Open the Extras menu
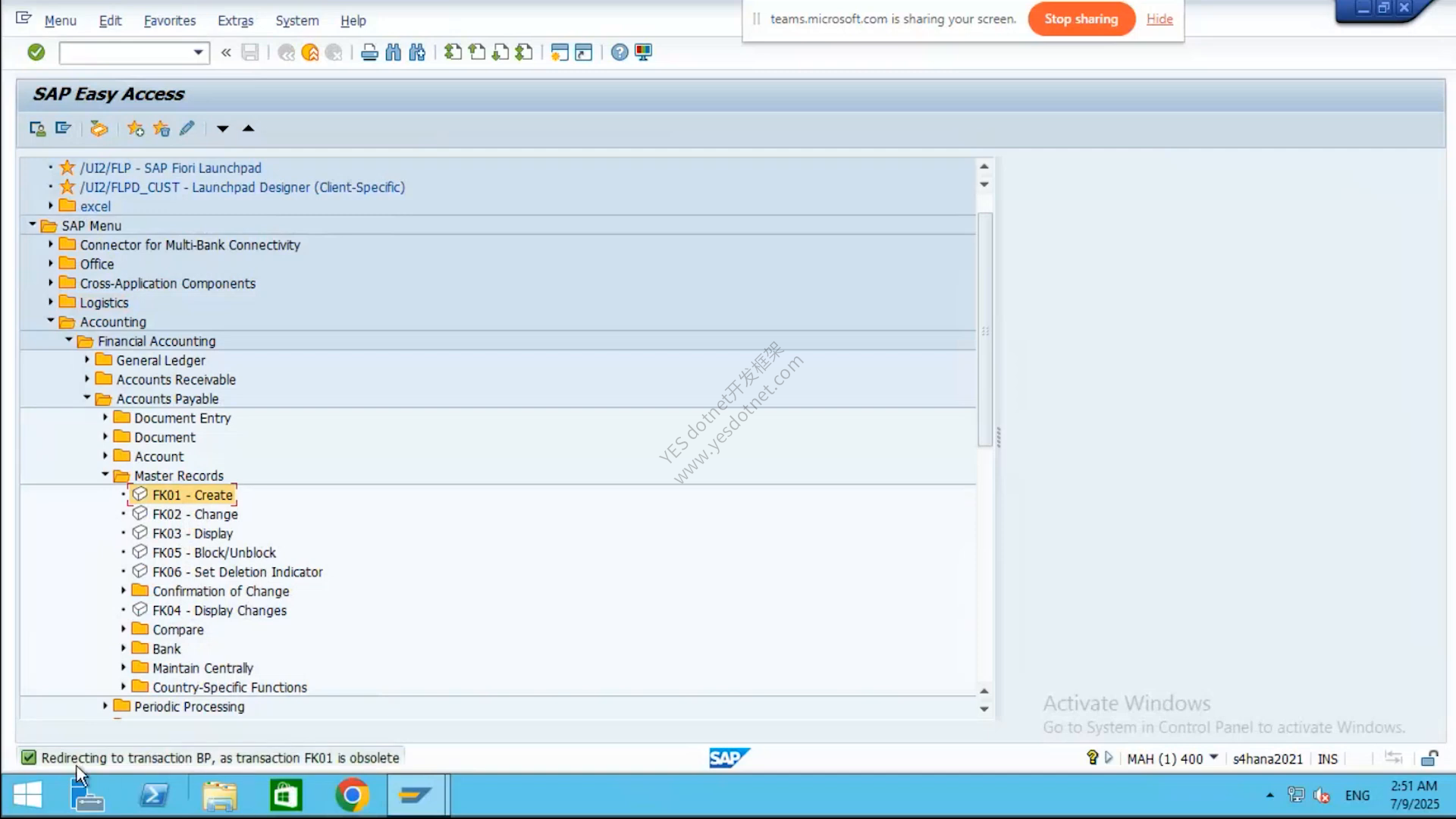 [235, 20]
